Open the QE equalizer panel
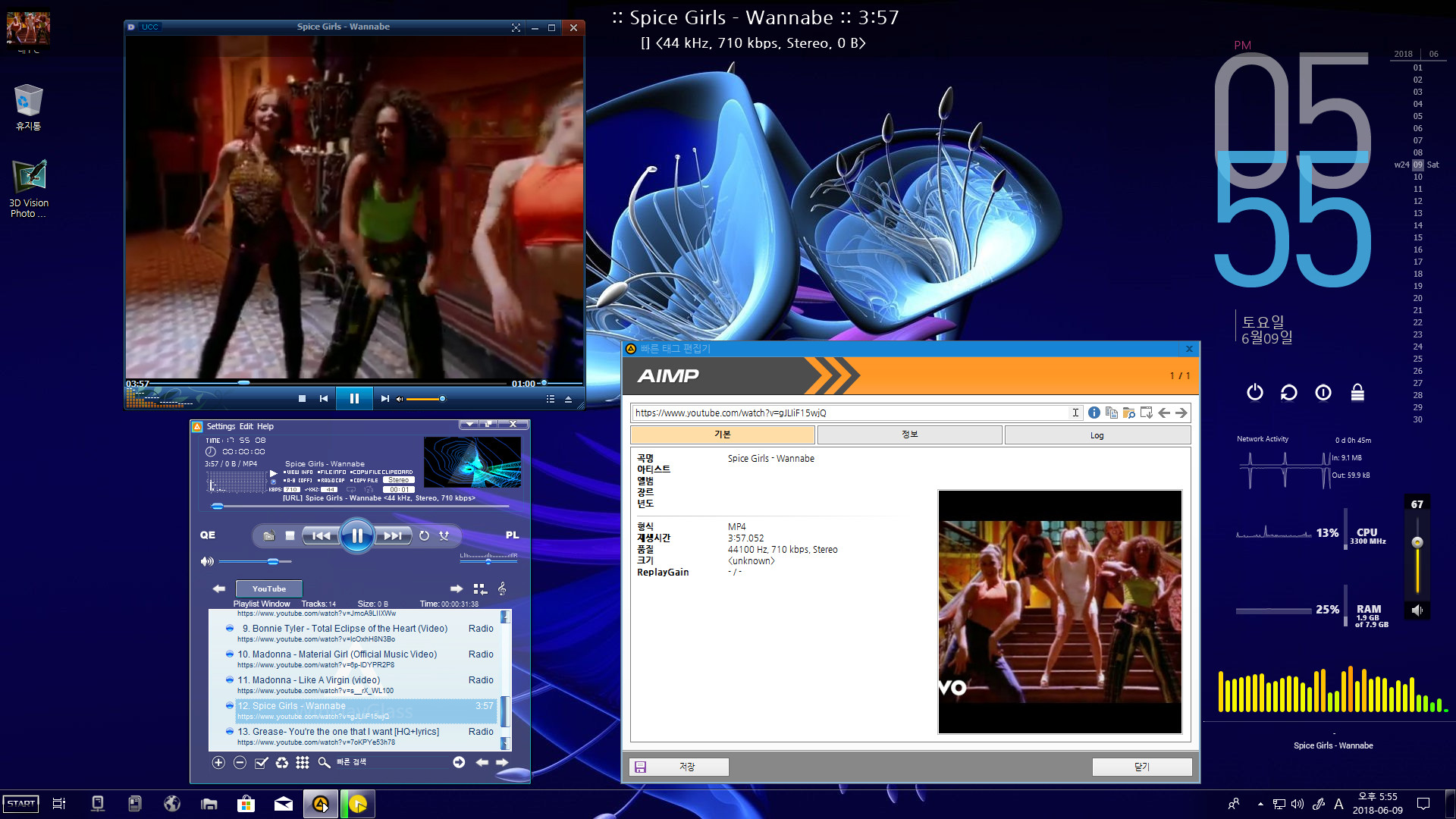Screen dimensions: 1456x819 coord(208,535)
